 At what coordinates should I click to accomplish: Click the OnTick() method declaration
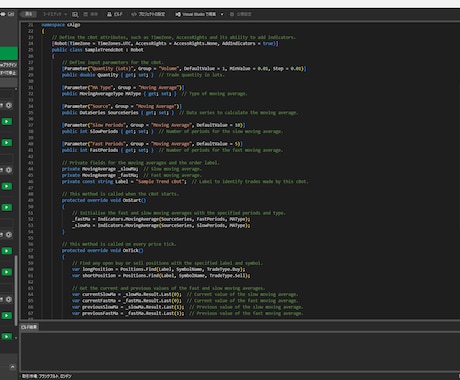102,250
